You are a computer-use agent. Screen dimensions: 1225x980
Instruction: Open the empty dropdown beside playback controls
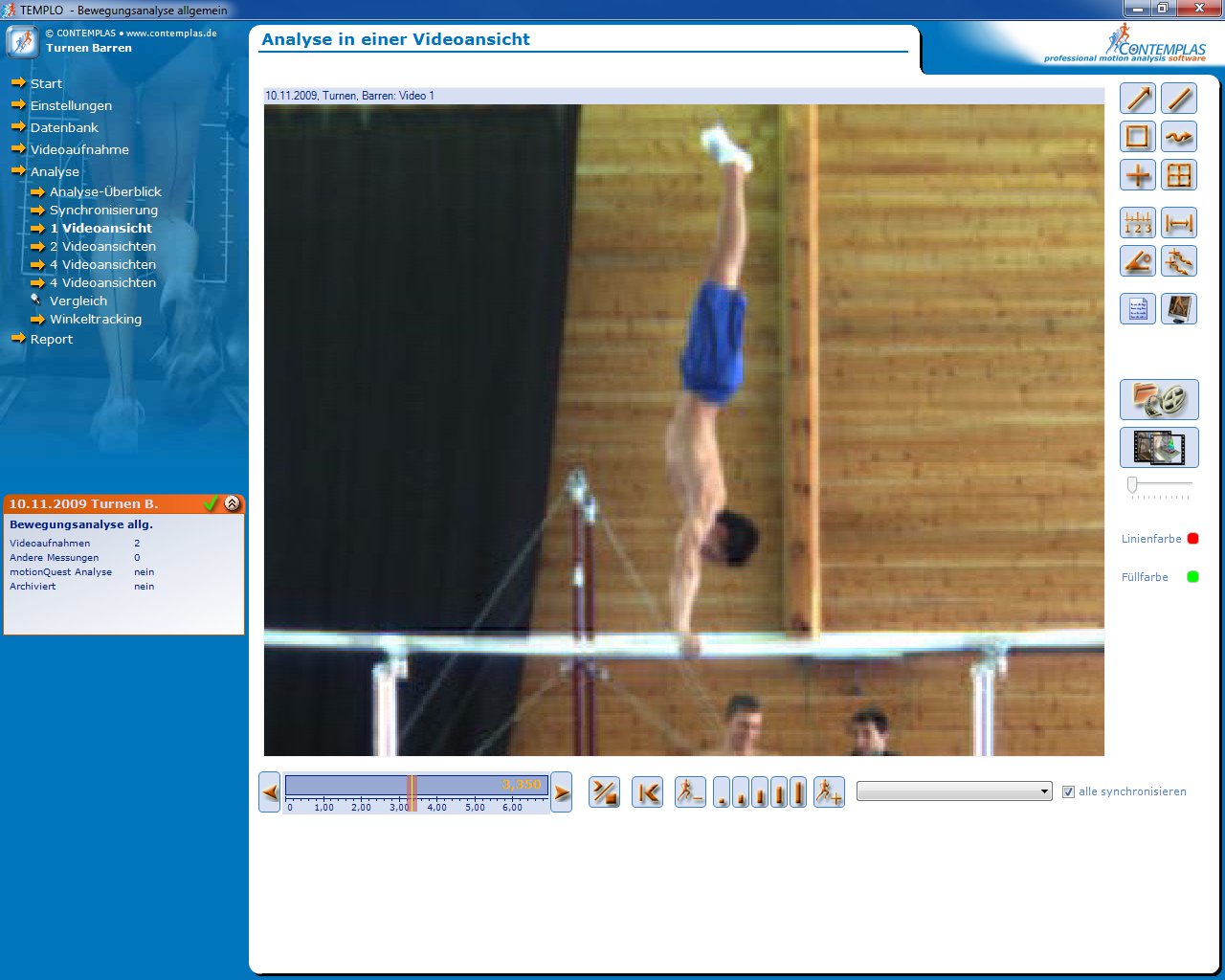954,791
